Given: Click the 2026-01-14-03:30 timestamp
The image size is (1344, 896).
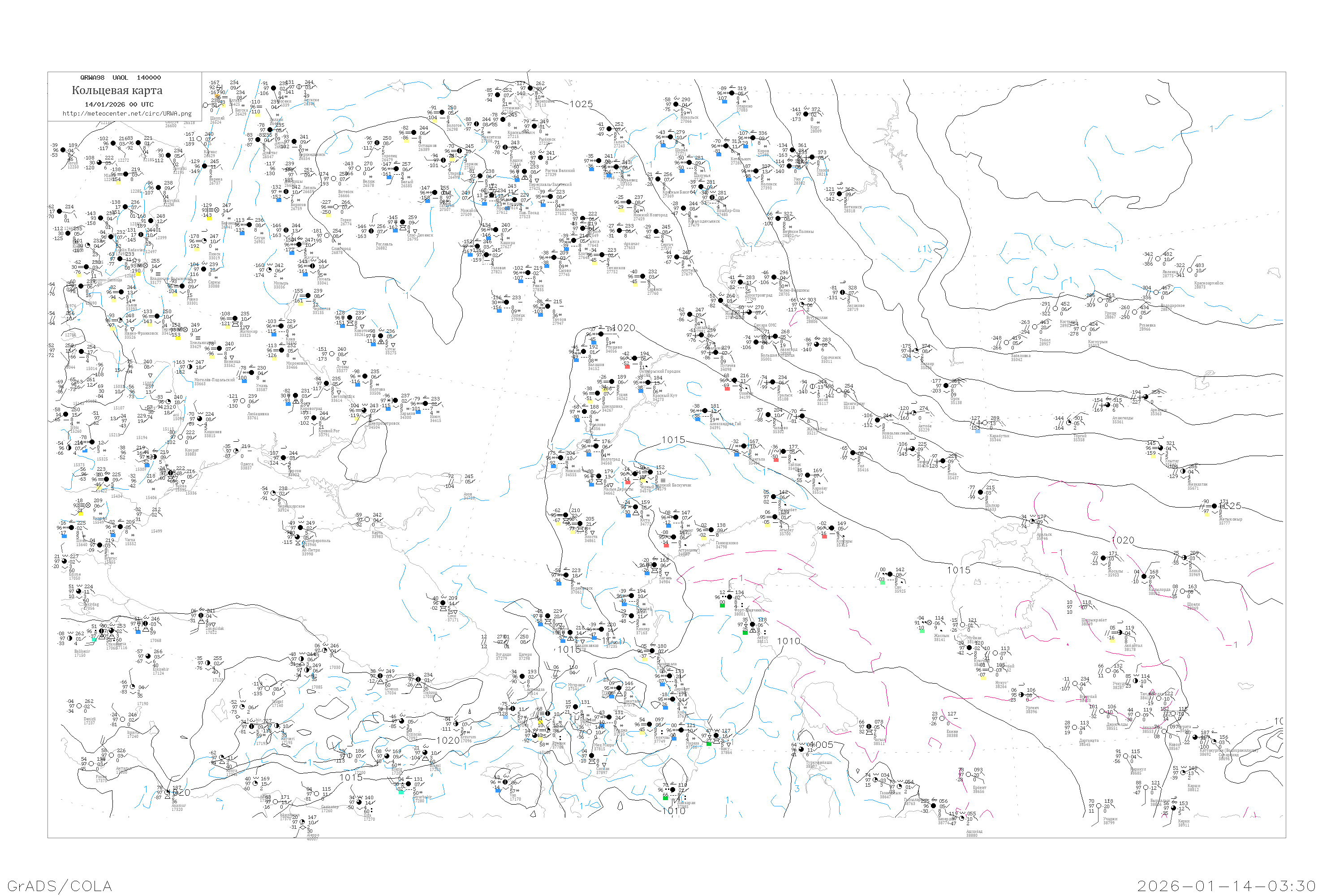Looking at the screenshot, I should tap(1226, 886).
